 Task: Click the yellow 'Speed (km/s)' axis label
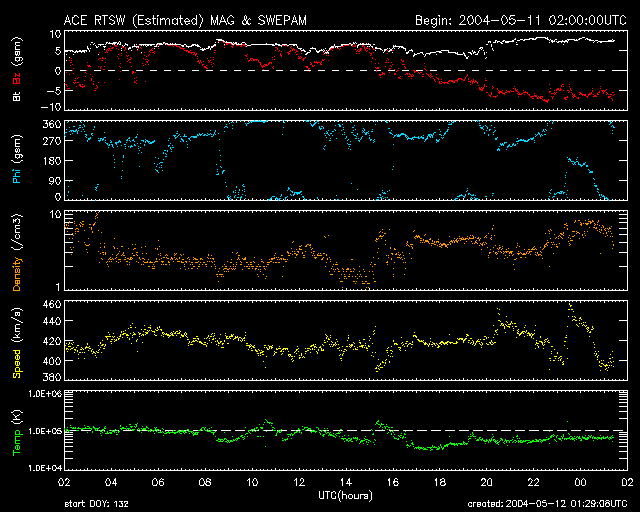[x=17, y=343]
